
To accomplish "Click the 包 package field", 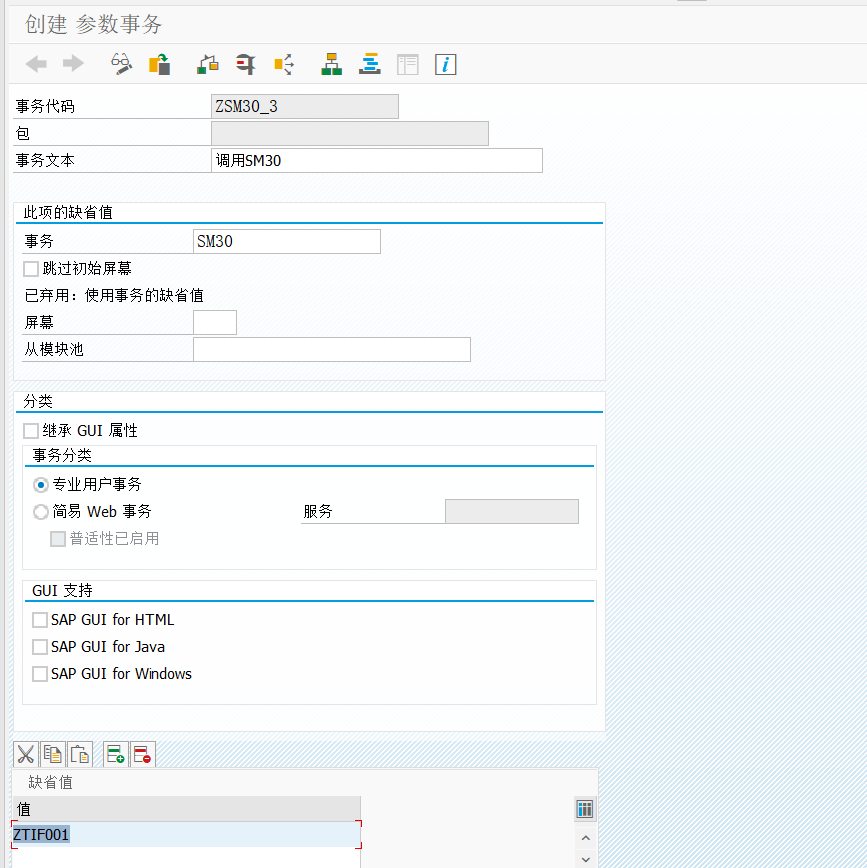I will (x=350, y=133).
